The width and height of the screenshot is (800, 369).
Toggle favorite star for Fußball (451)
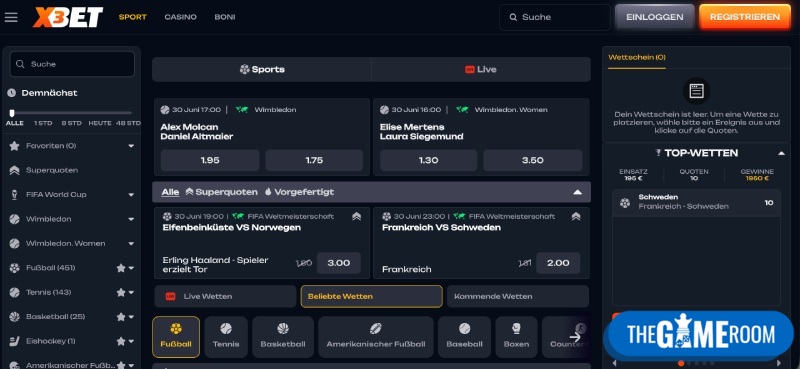coord(120,268)
